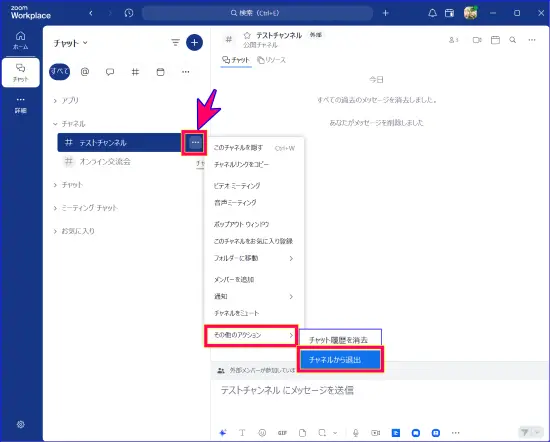View channel members icon
This screenshot has width=550, height=442.
(454, 40)
